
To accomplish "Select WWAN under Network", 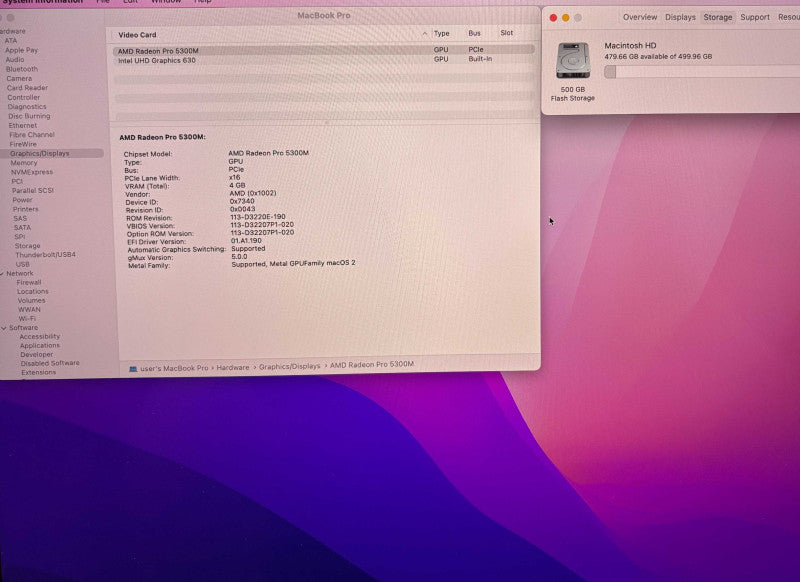I will coord(30,310).
